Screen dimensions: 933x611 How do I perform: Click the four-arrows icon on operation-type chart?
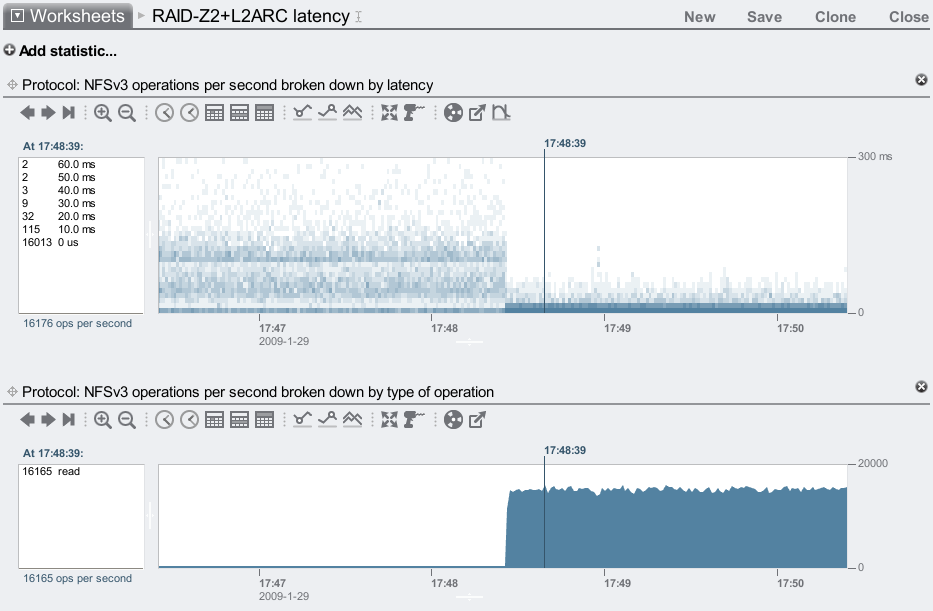pyautogui.click(x=390, y=419)
